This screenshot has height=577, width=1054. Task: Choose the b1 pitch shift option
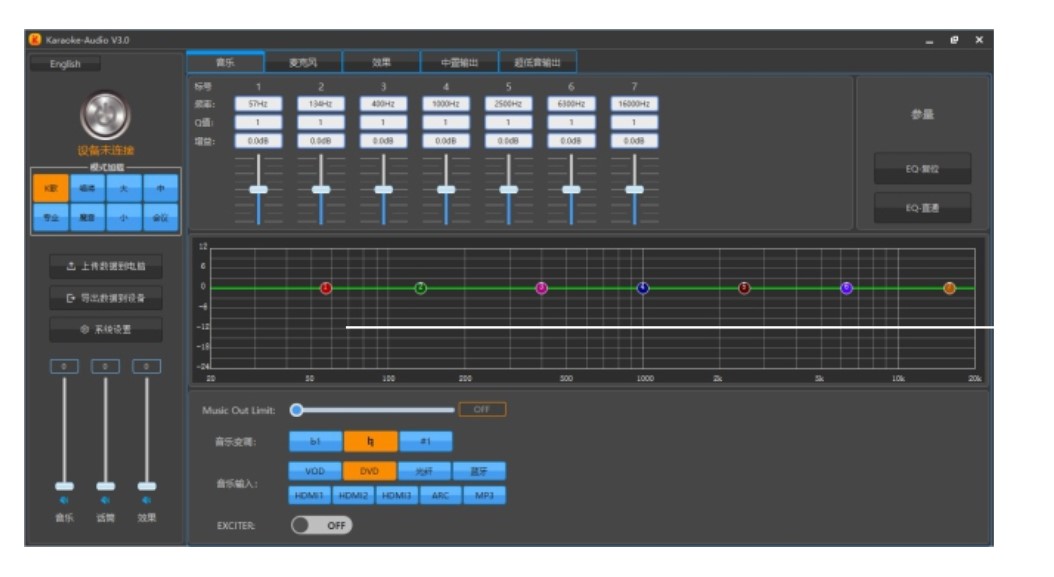pyautogui.click(x=315, y=441)
